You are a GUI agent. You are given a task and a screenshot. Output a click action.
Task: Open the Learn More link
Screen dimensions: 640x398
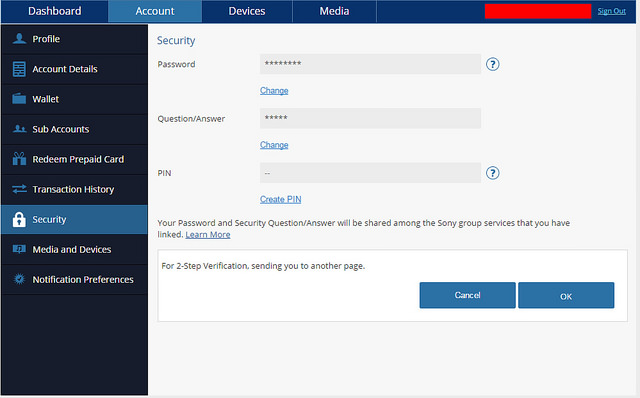(208, 235)
